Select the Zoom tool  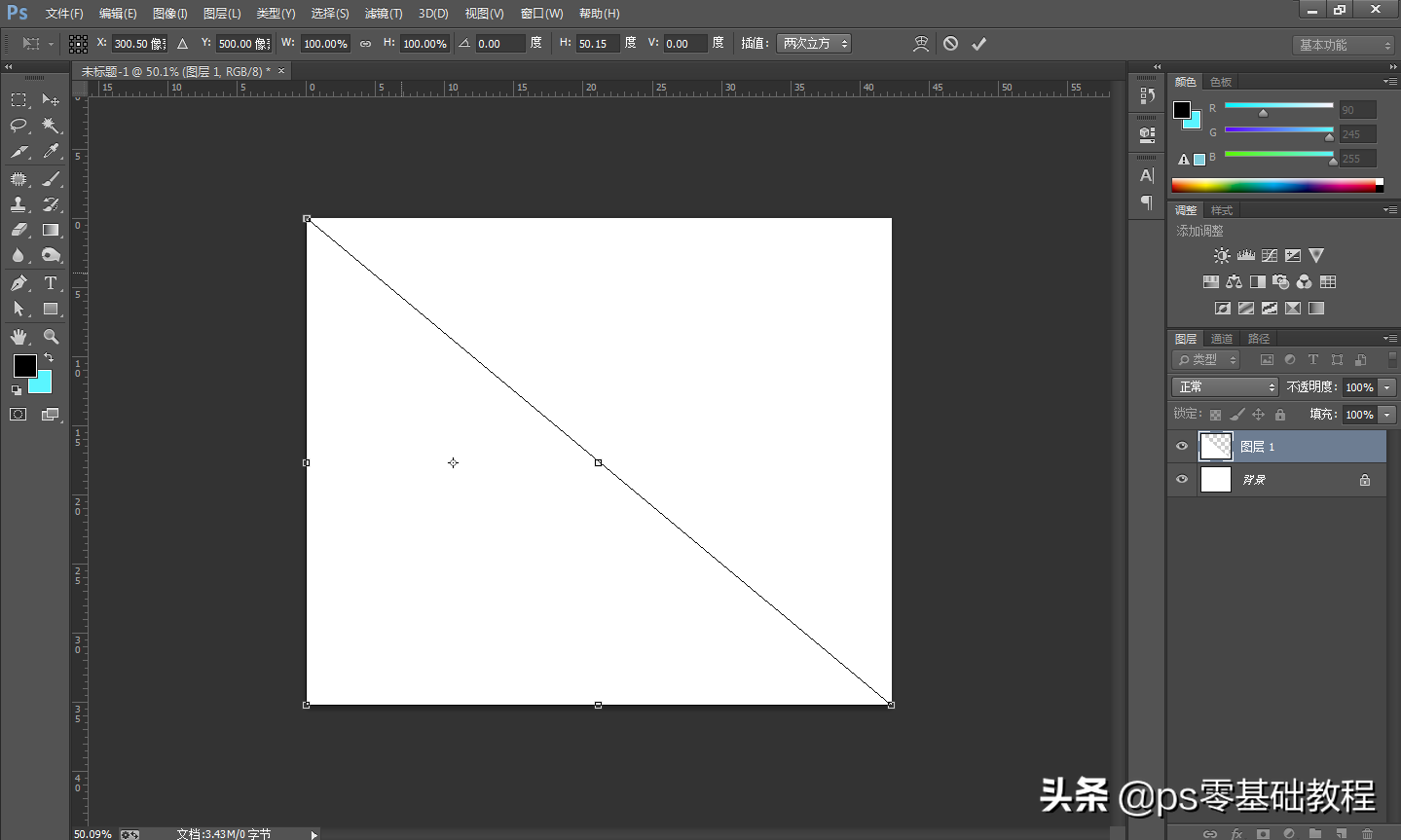(51, 336)
